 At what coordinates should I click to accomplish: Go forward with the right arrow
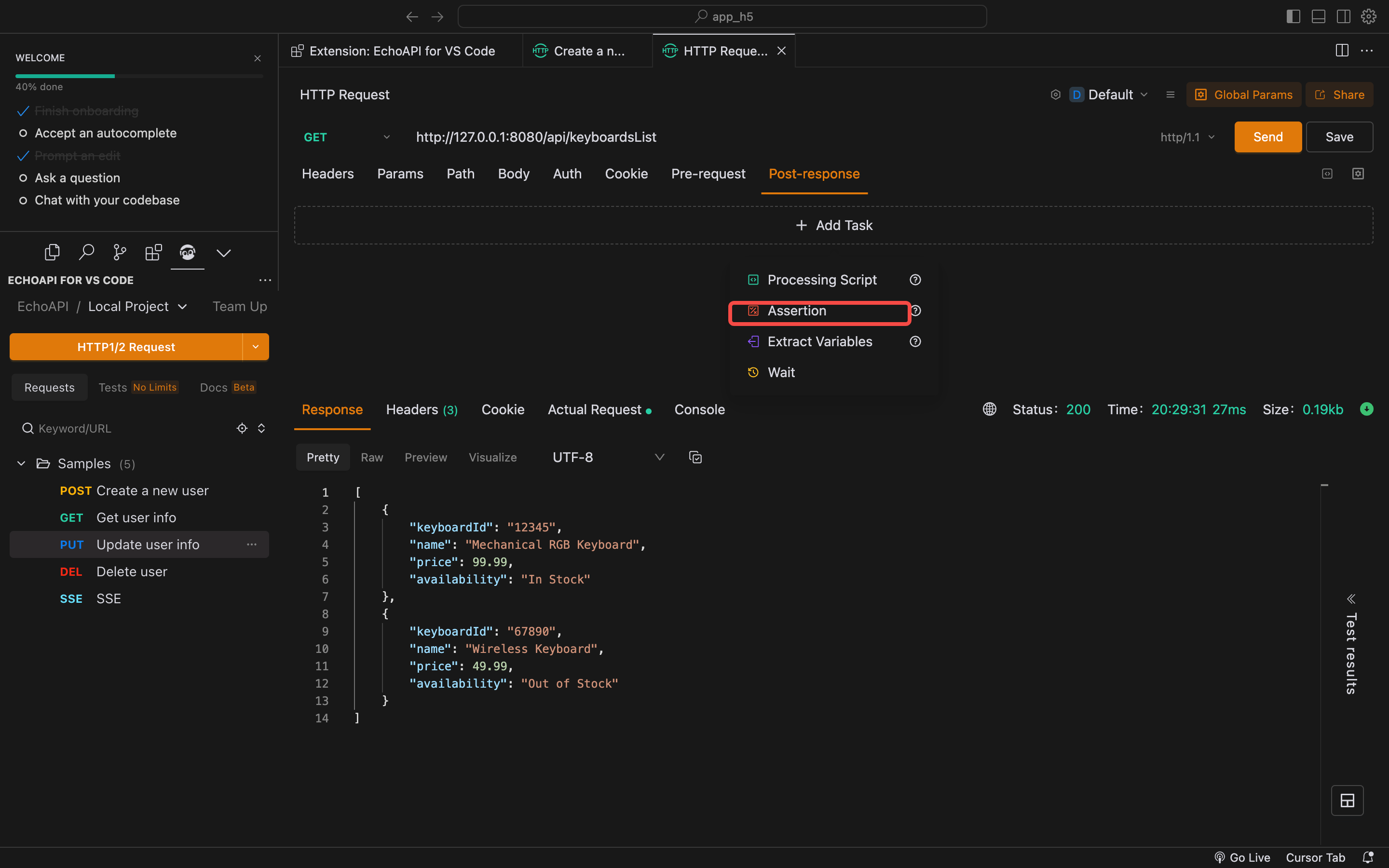click(x=437, y=17)
